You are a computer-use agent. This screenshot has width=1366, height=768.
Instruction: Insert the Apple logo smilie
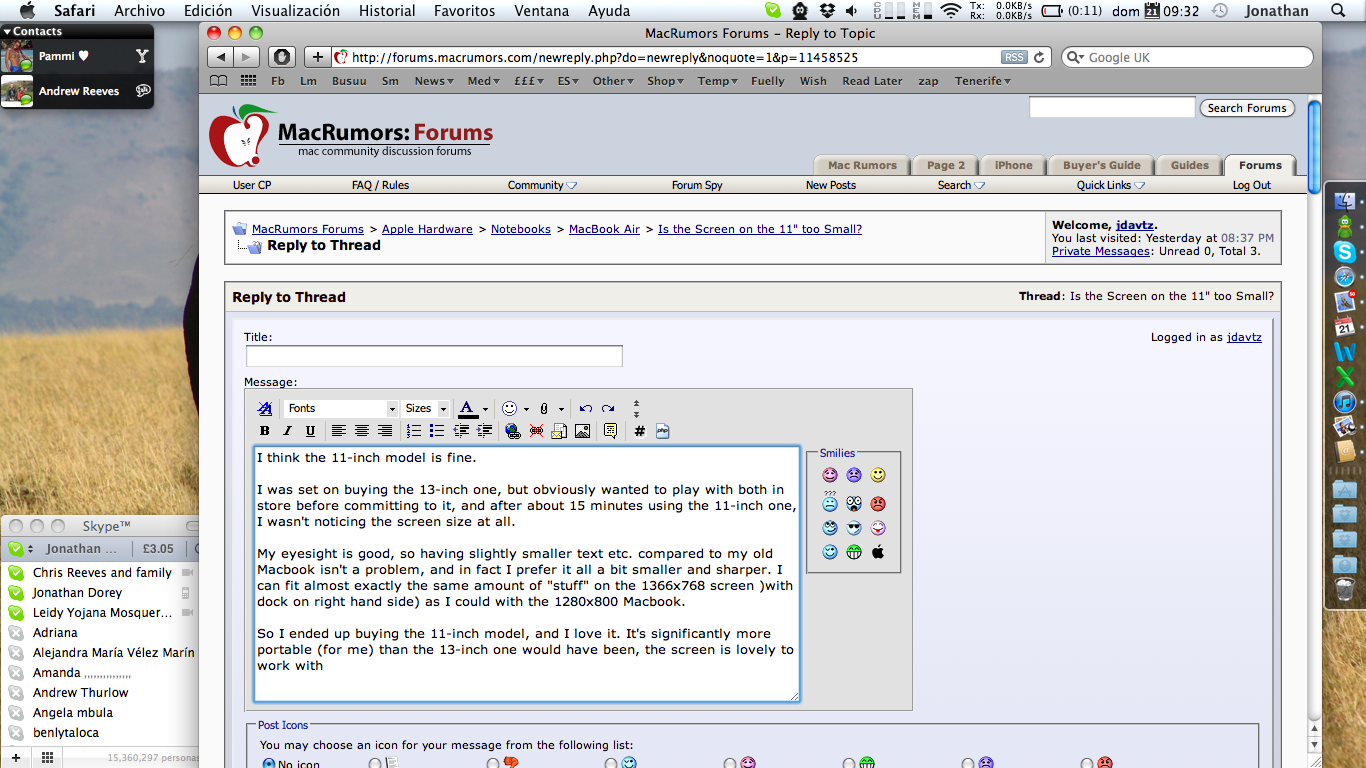click(878, 552)
